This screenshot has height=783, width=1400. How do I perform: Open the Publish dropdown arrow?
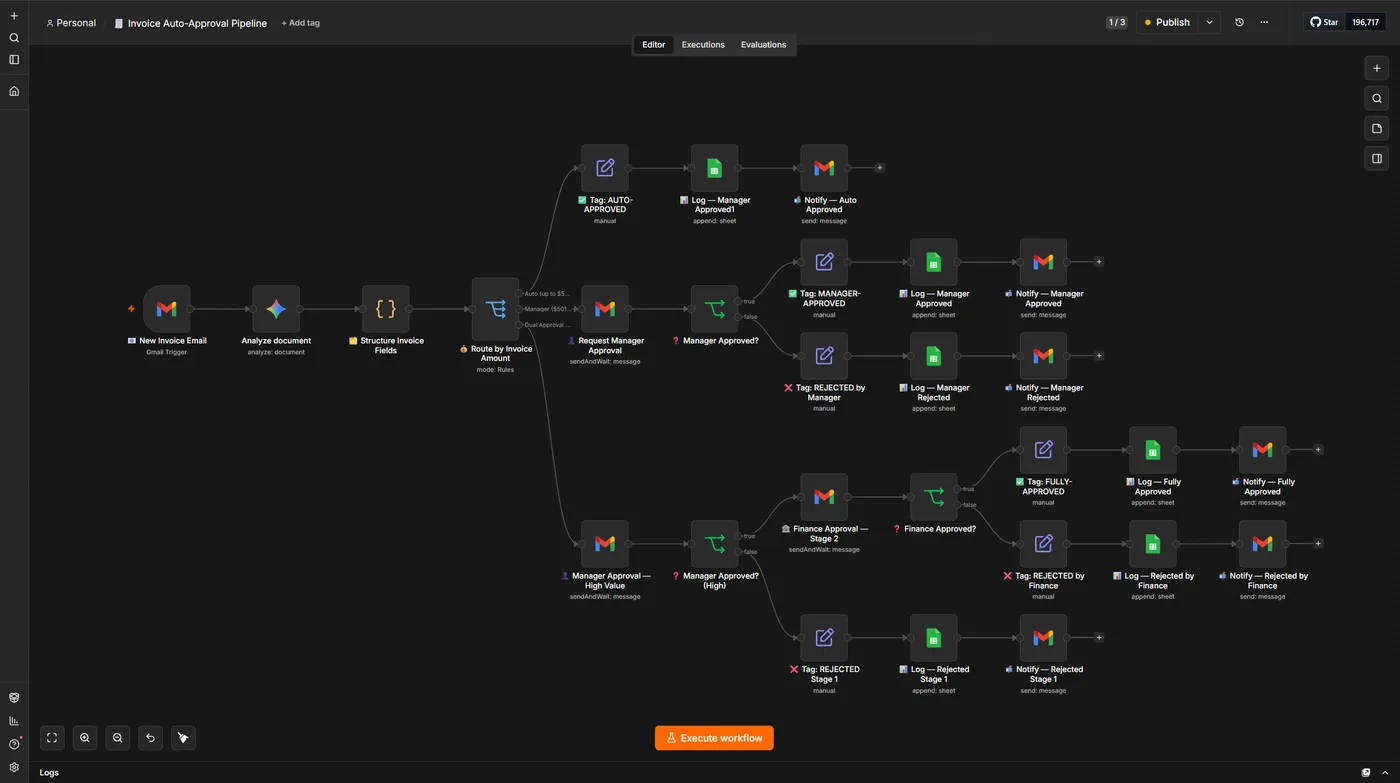coord(1209,22)
